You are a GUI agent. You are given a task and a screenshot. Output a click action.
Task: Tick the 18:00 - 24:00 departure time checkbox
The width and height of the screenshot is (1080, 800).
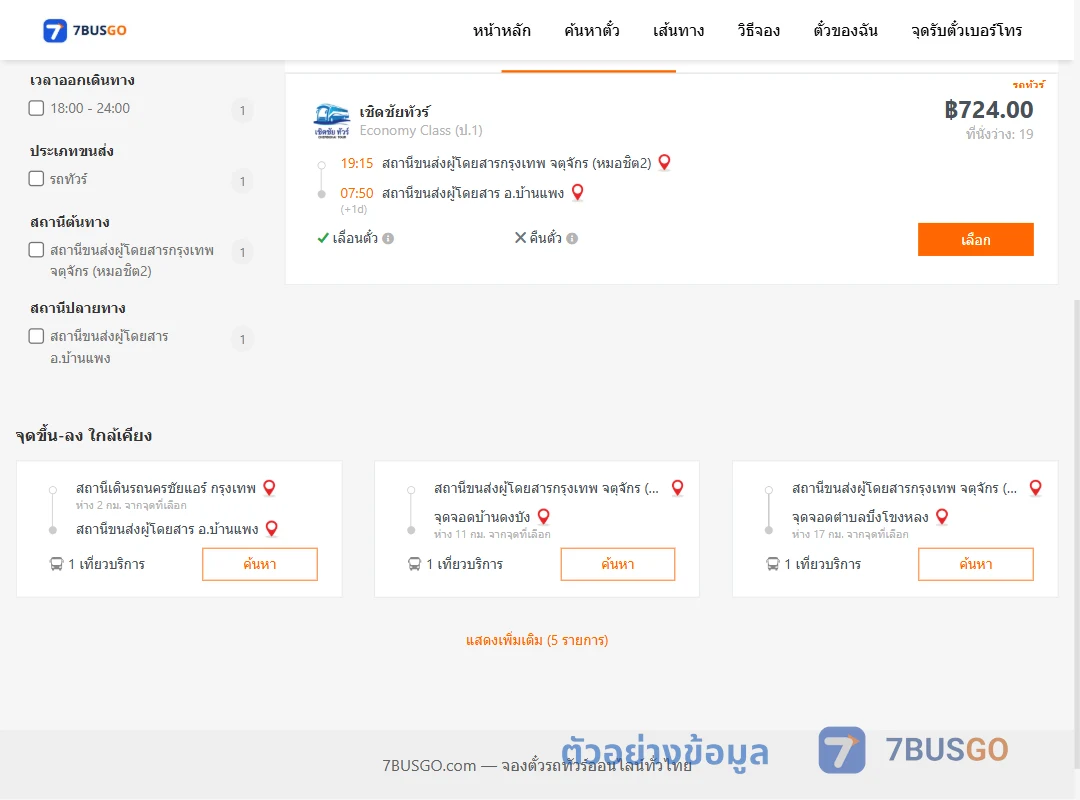[36, 108]
